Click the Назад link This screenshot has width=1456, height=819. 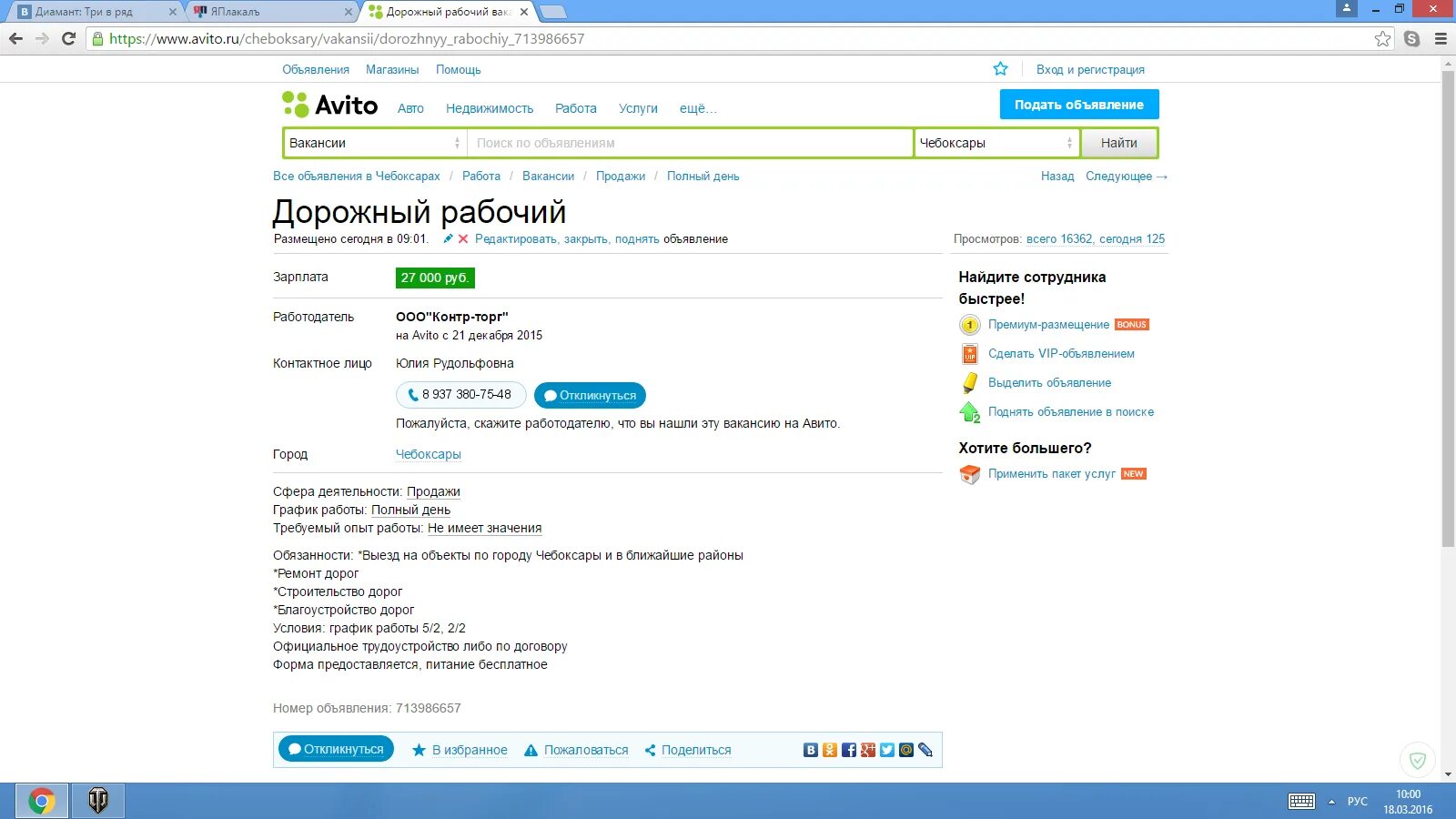pyautogui.click(x=1057, y=177)
